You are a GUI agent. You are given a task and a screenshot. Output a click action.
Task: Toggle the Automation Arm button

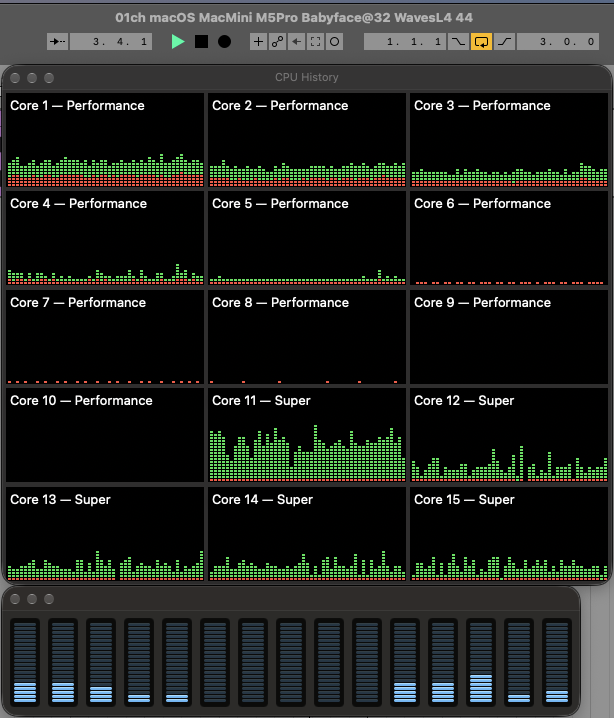coord(277,42)
